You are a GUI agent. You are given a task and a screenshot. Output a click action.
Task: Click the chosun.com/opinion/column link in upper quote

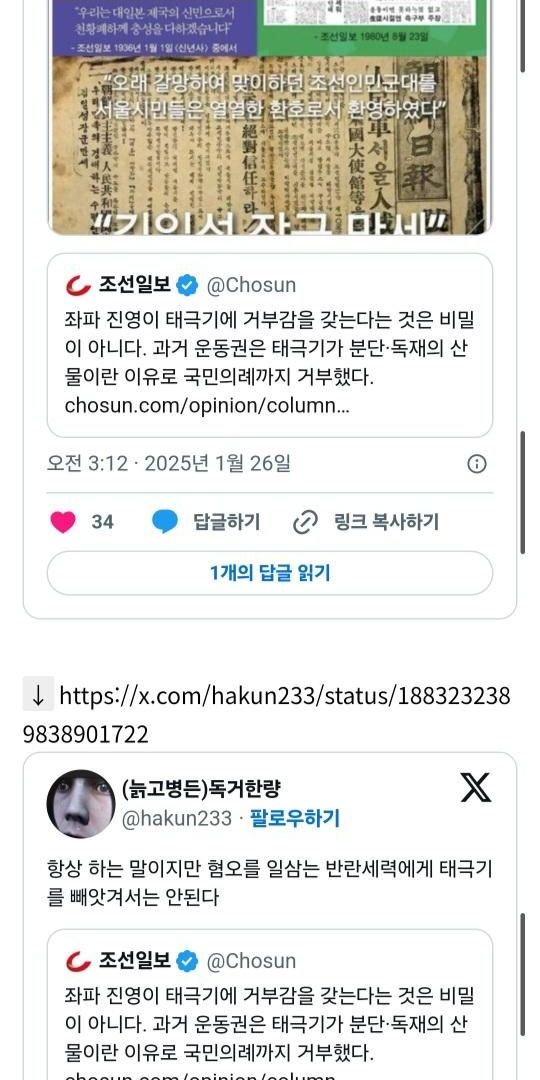click(207, 406)
